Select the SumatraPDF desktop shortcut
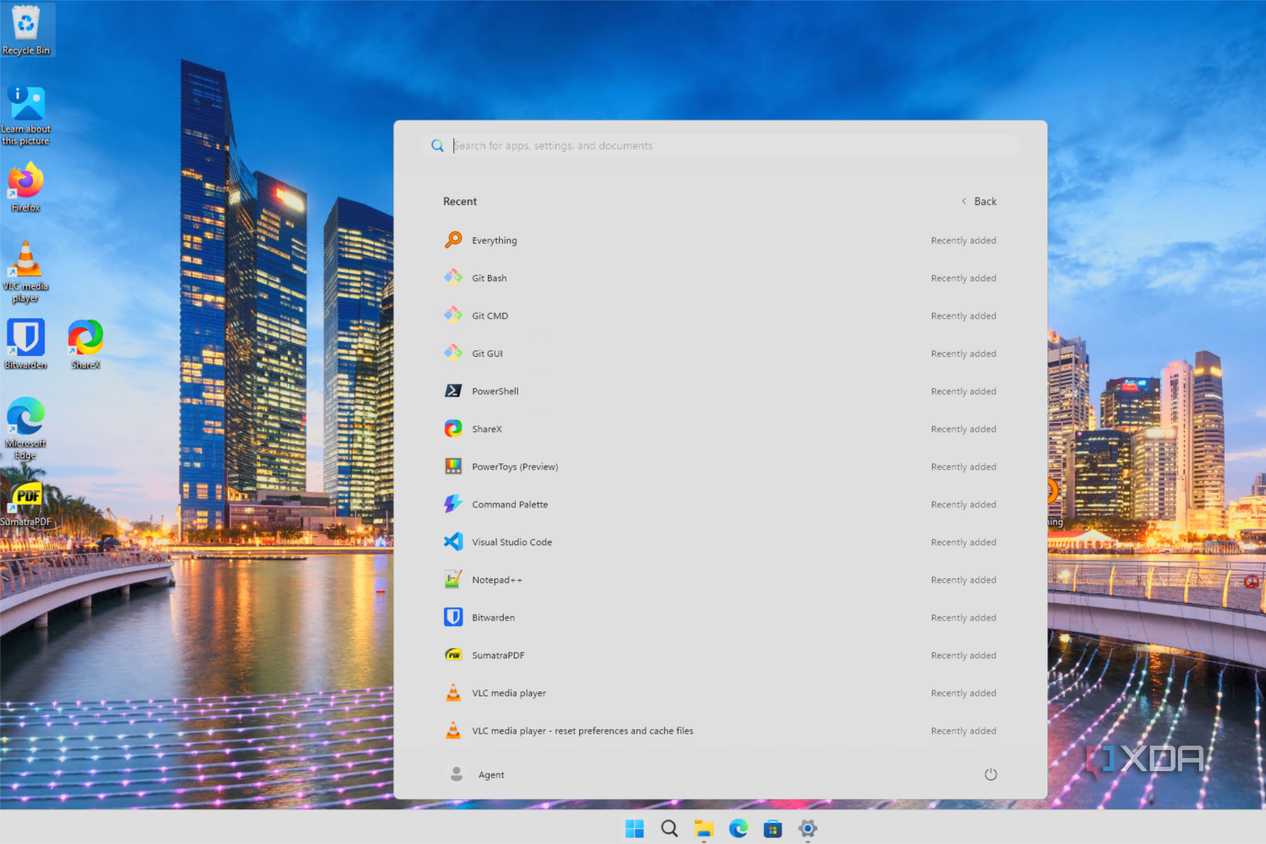The height and width of the screenshot is (844, 1266). 26,505
